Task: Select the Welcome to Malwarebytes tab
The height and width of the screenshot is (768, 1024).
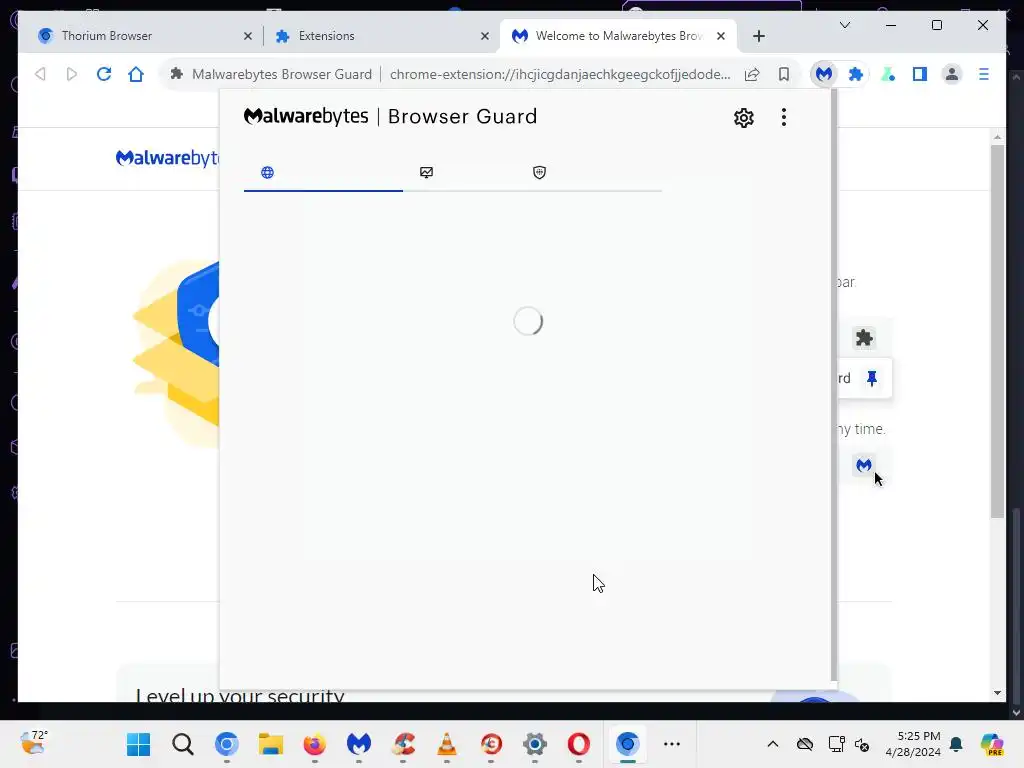Action: [617, 36]
